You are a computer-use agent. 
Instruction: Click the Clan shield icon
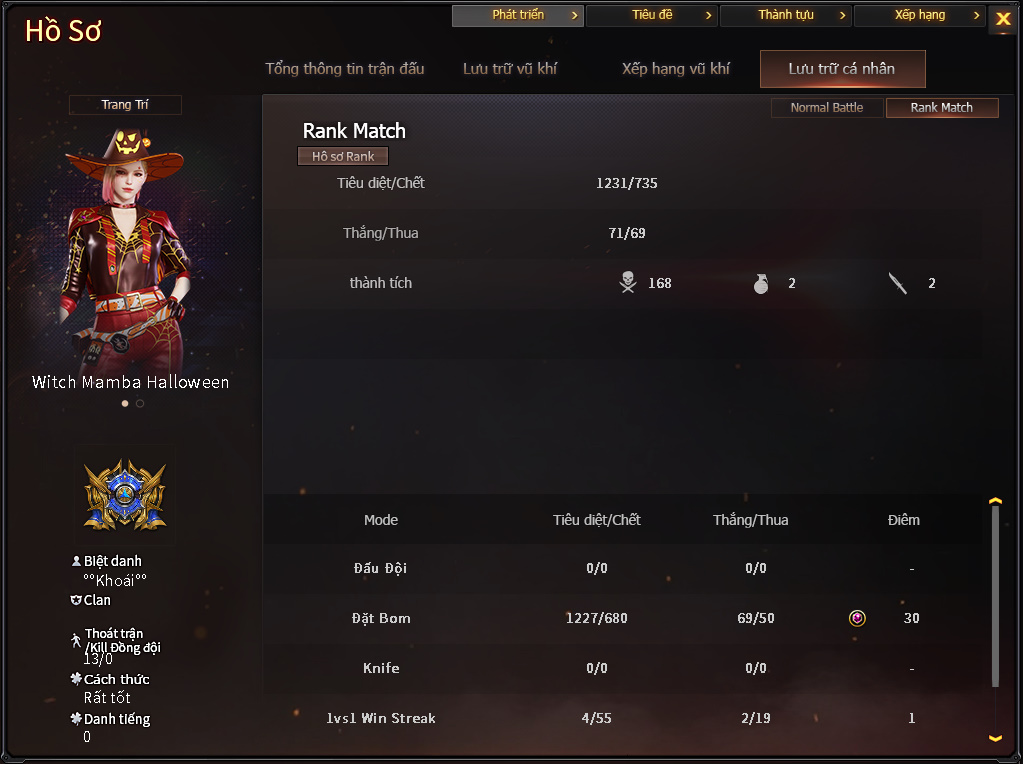click(76, 600)
